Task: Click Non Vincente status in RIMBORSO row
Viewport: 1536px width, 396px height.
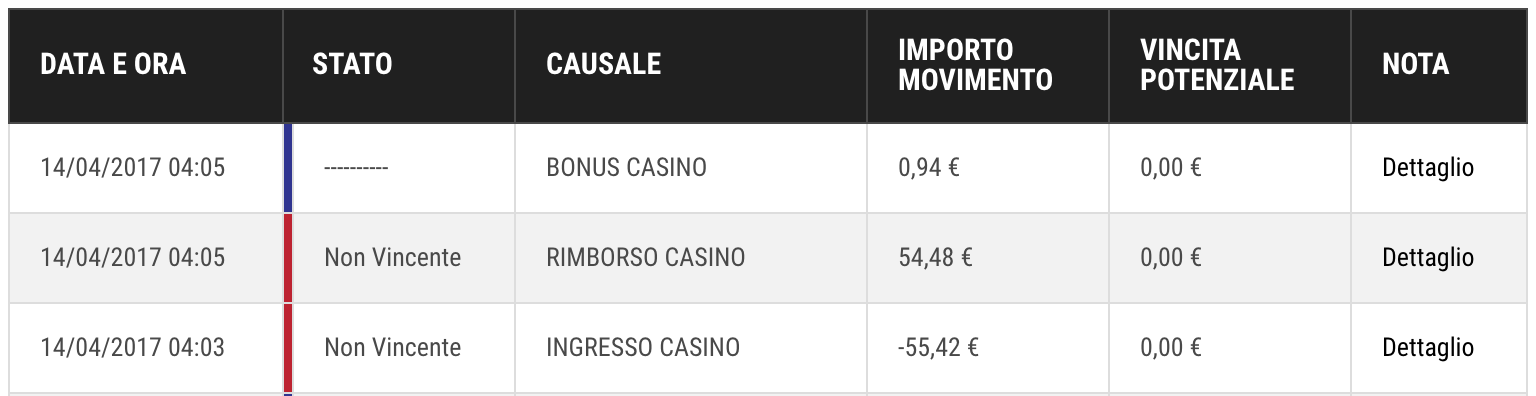Action: pos(392,258)
